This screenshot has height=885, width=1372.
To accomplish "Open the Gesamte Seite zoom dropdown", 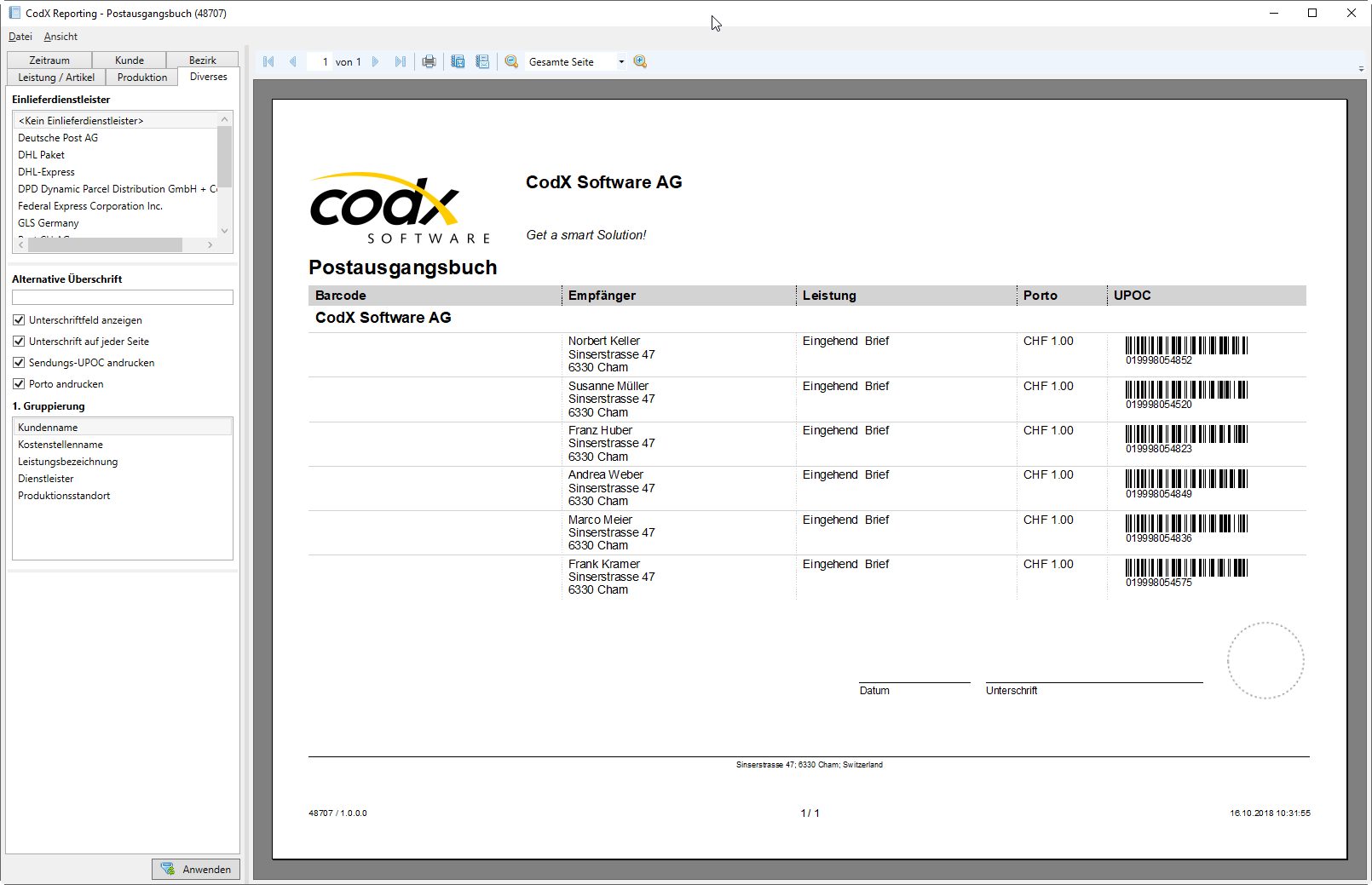I will point(621,61).
